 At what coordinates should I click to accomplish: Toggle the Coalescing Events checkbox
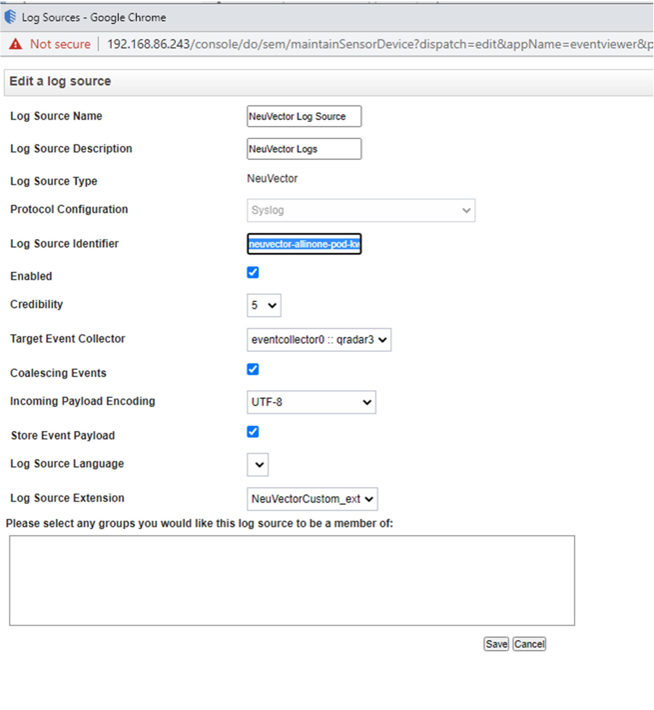(x=253, y=370)
